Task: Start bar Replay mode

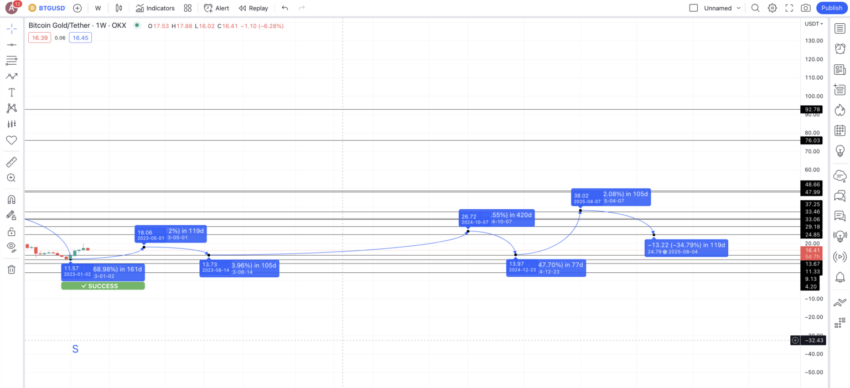Action: (253, 8)
